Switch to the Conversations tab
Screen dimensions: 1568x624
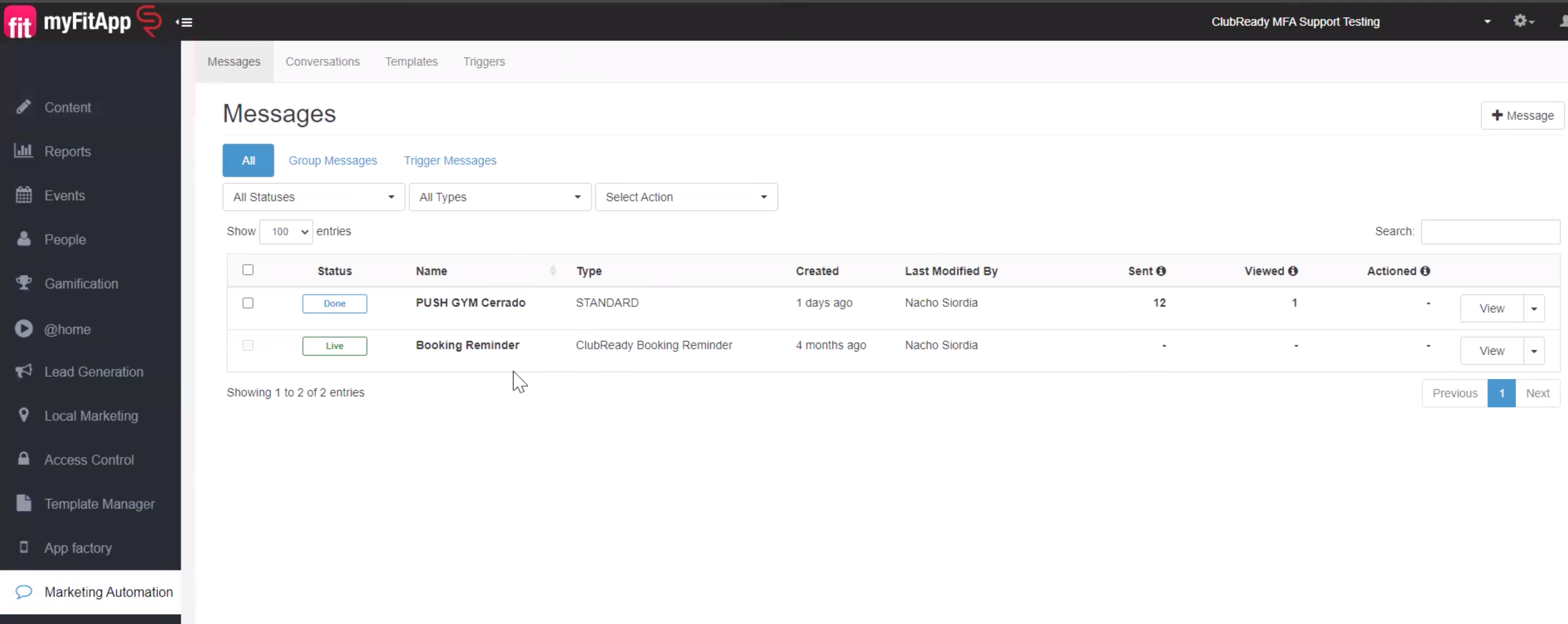[323, 62]
